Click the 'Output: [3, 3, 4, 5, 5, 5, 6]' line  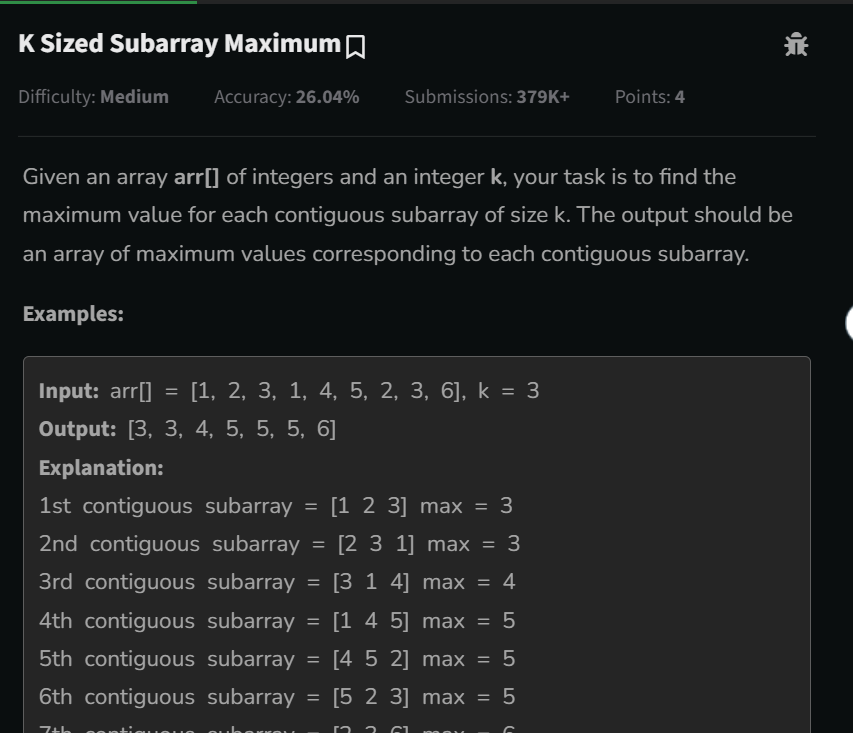point(187,429)
